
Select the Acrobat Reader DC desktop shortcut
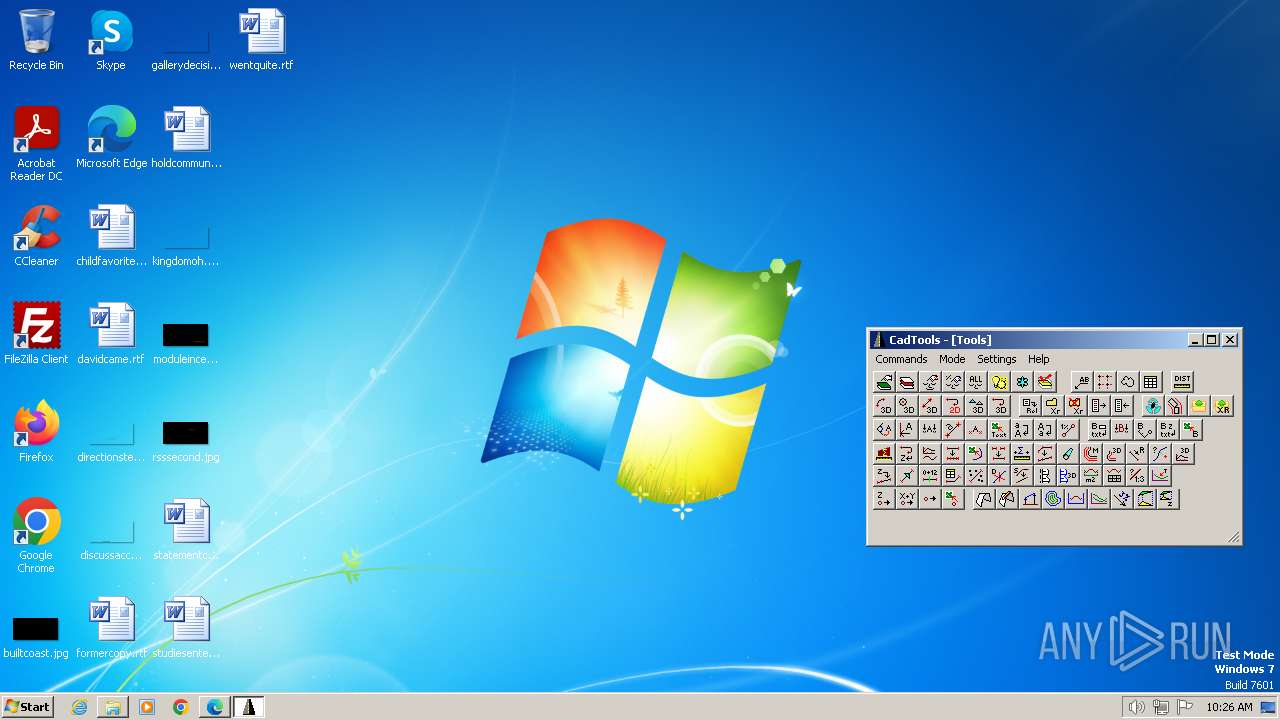point(36,143)
